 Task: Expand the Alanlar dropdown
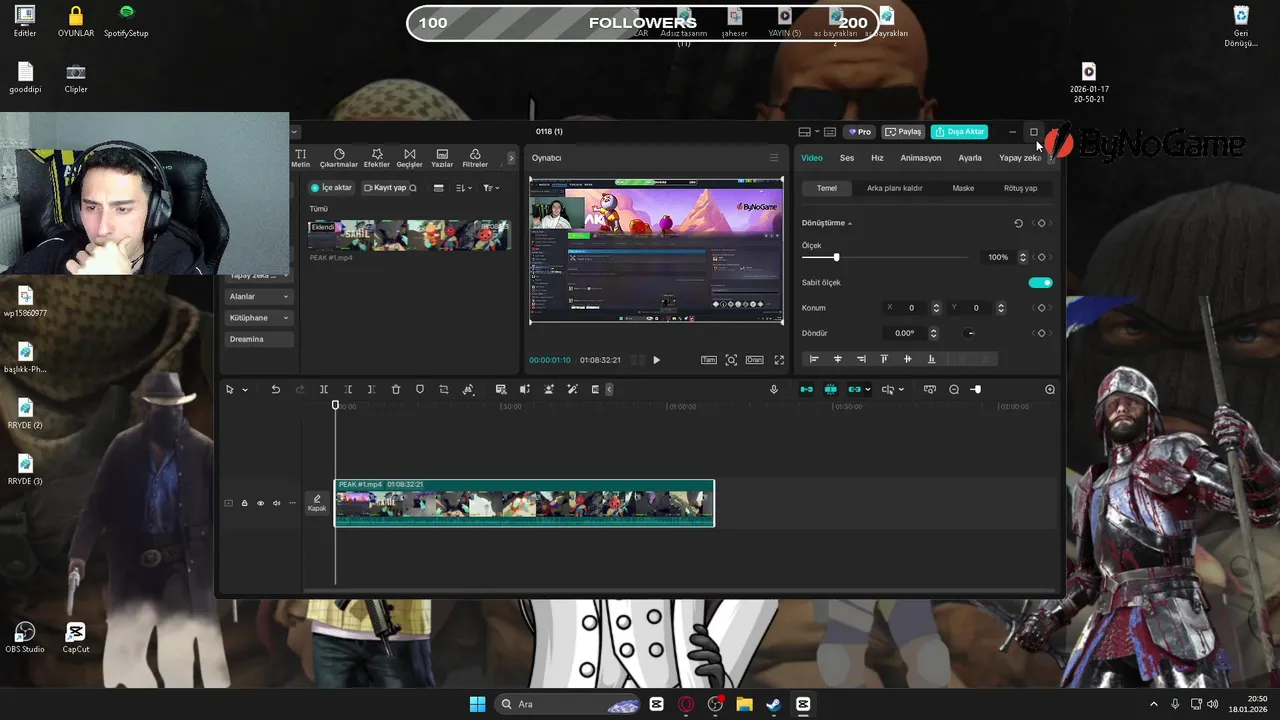click(260, 297)
